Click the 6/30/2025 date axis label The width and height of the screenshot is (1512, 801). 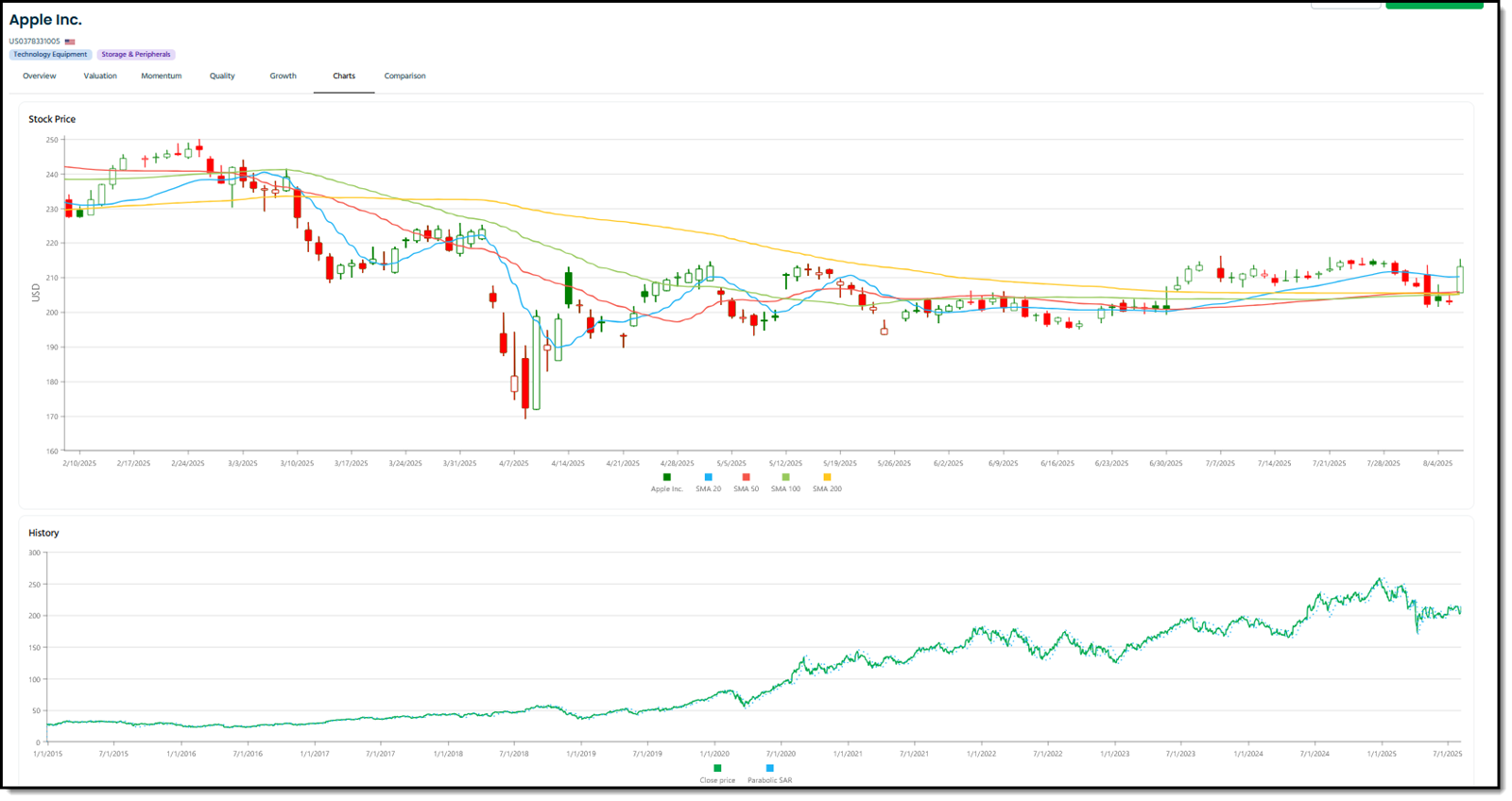point(1165,464)
